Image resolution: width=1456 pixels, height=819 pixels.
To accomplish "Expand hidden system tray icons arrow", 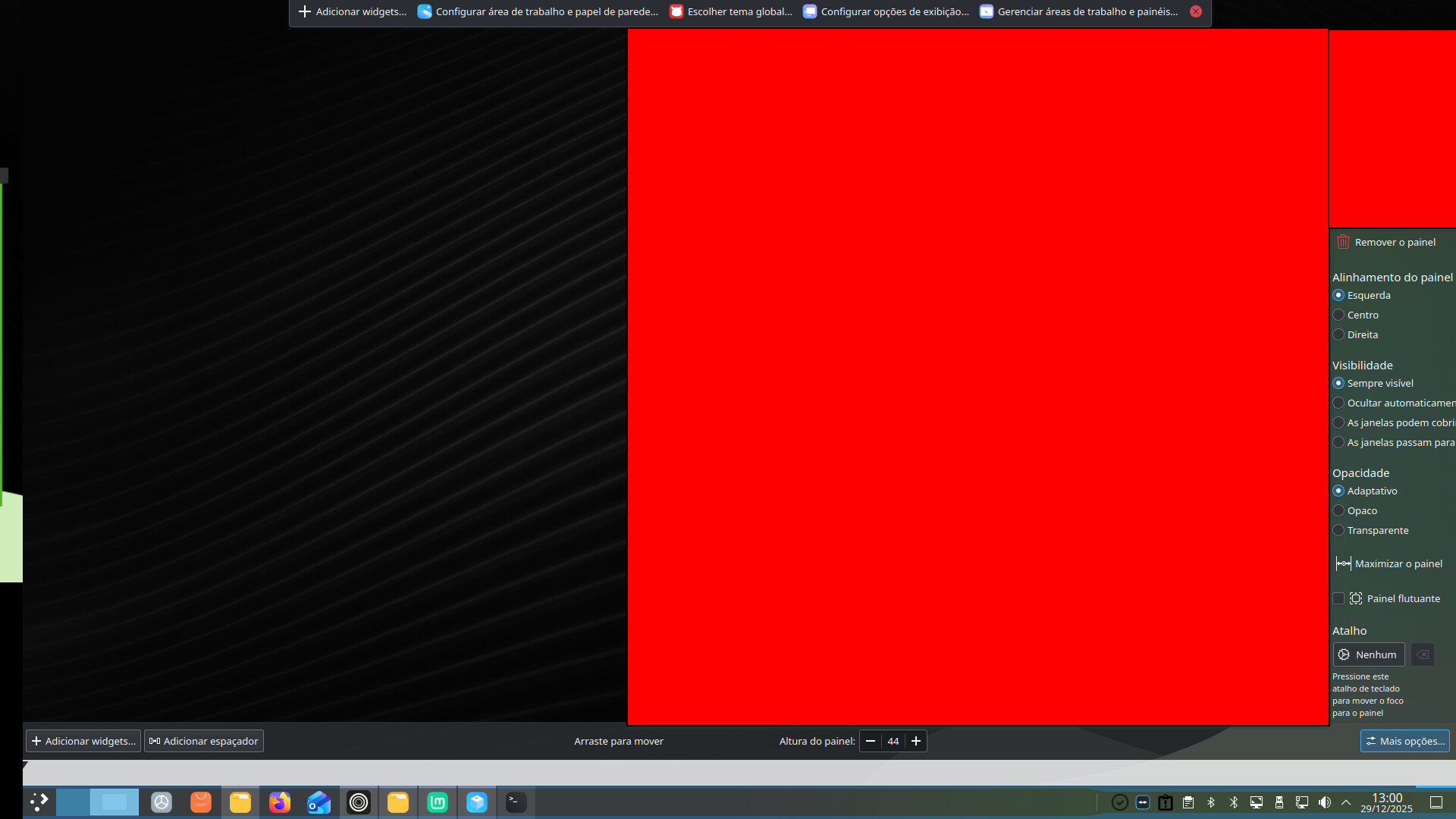I will pos(1346,802).
